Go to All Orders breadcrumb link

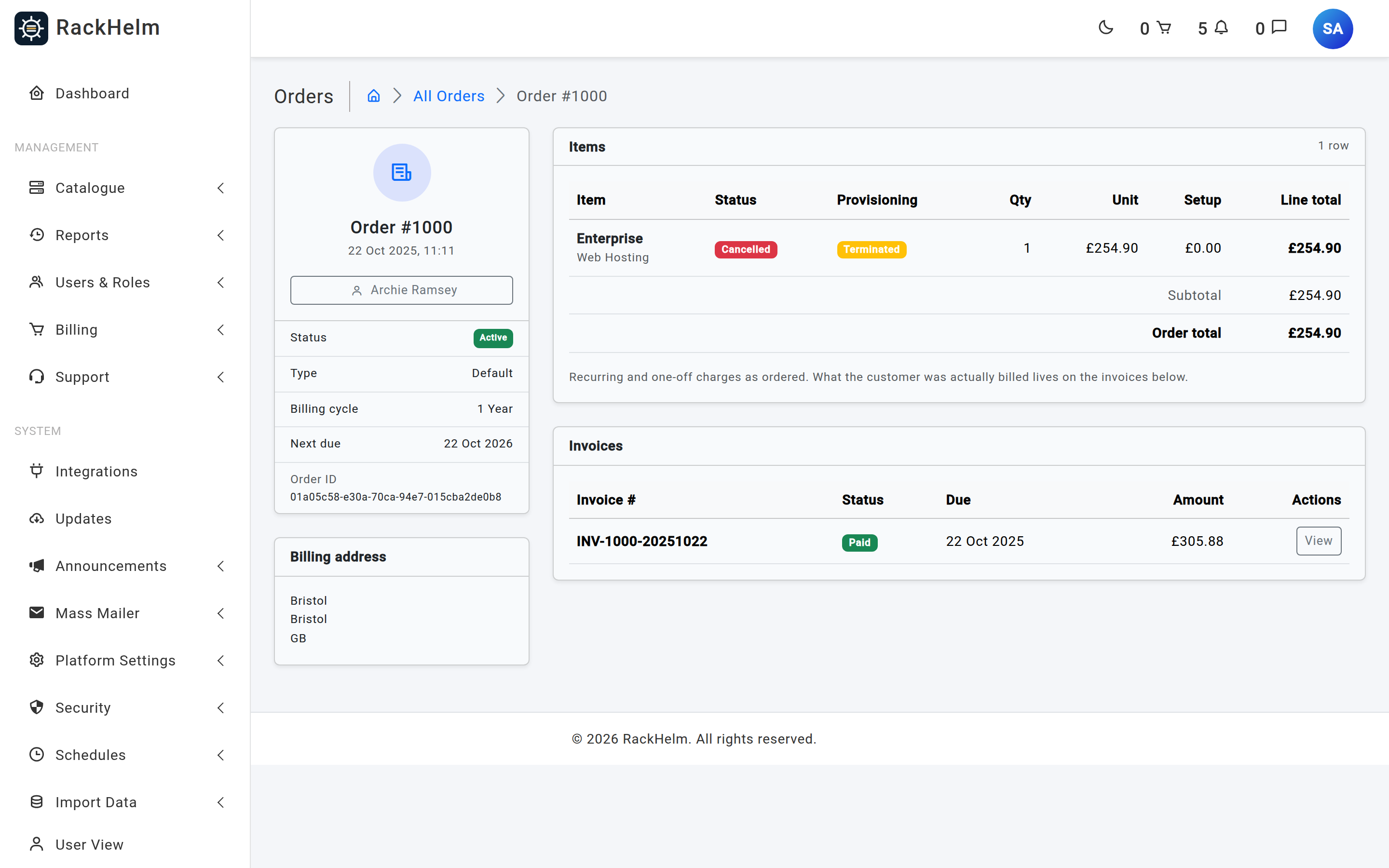[x=449, y=96]
